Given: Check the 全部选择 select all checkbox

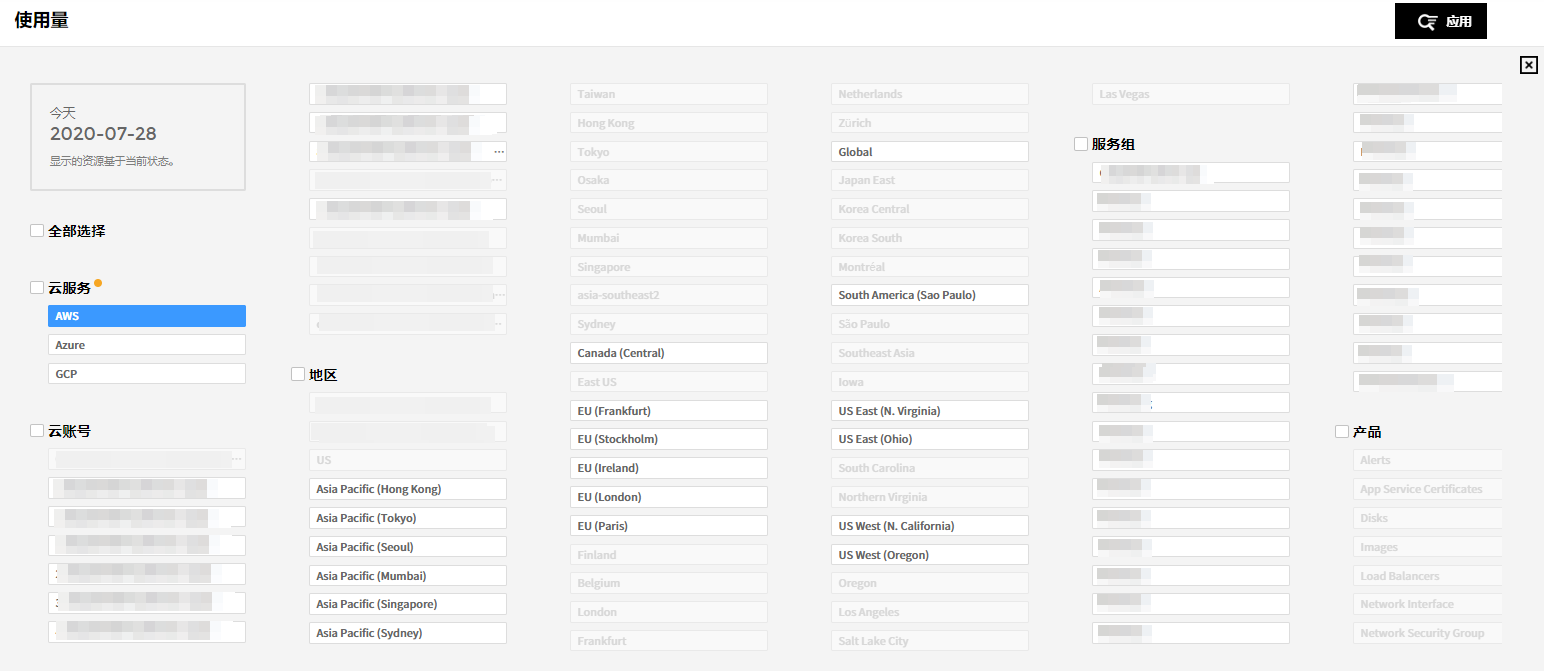Looking at the screenshot, I should pyautogui.click(x=37, y=231).
